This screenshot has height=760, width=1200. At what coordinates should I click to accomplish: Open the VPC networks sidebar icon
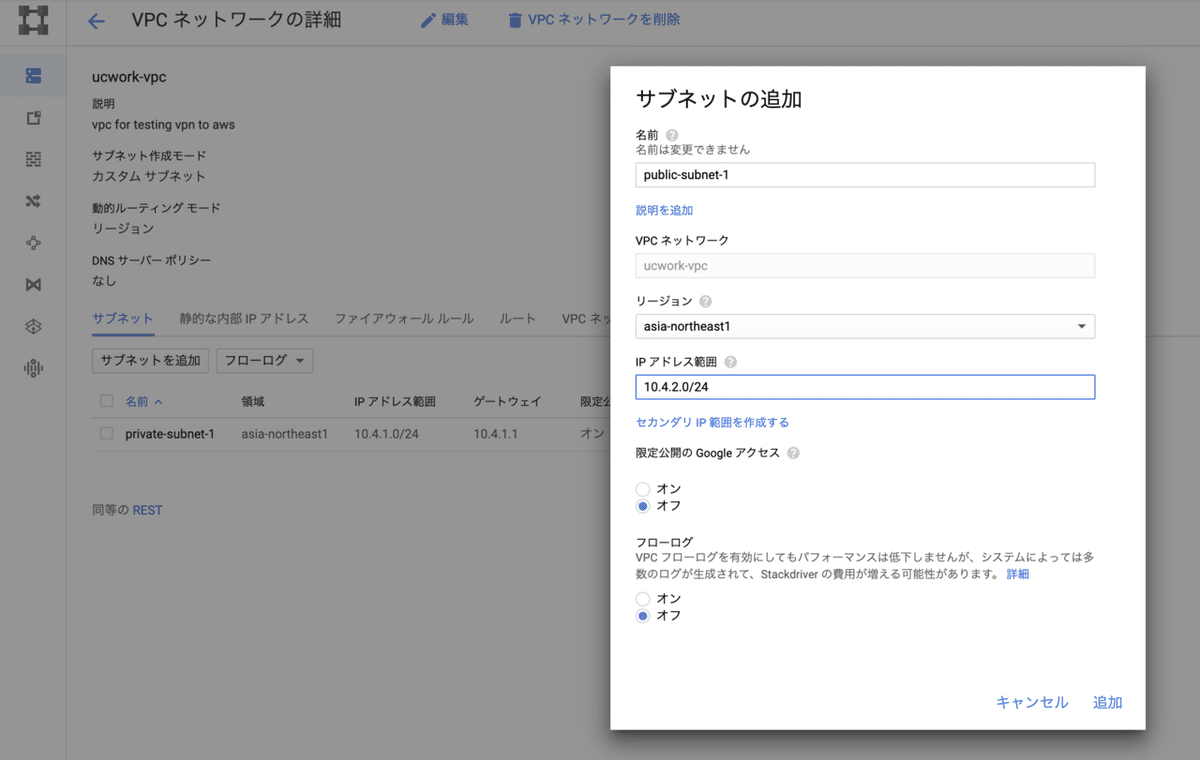[x=33, y=75]
